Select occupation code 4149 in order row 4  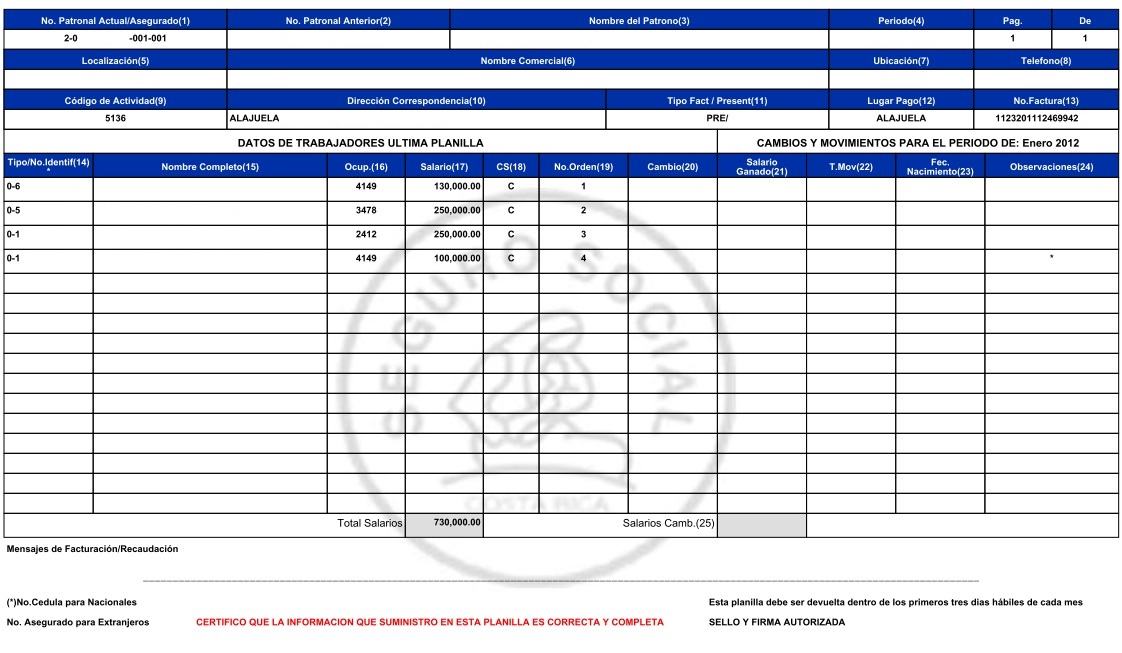pos(366,259)
